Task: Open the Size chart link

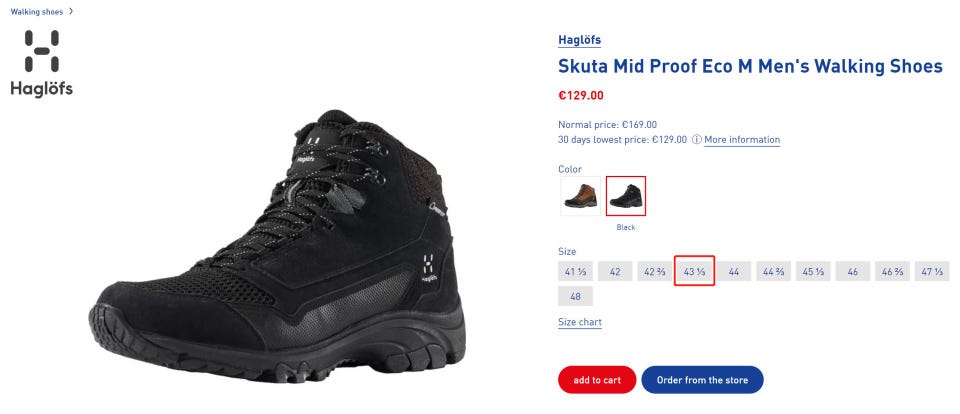Action: [x=580, y=322]
